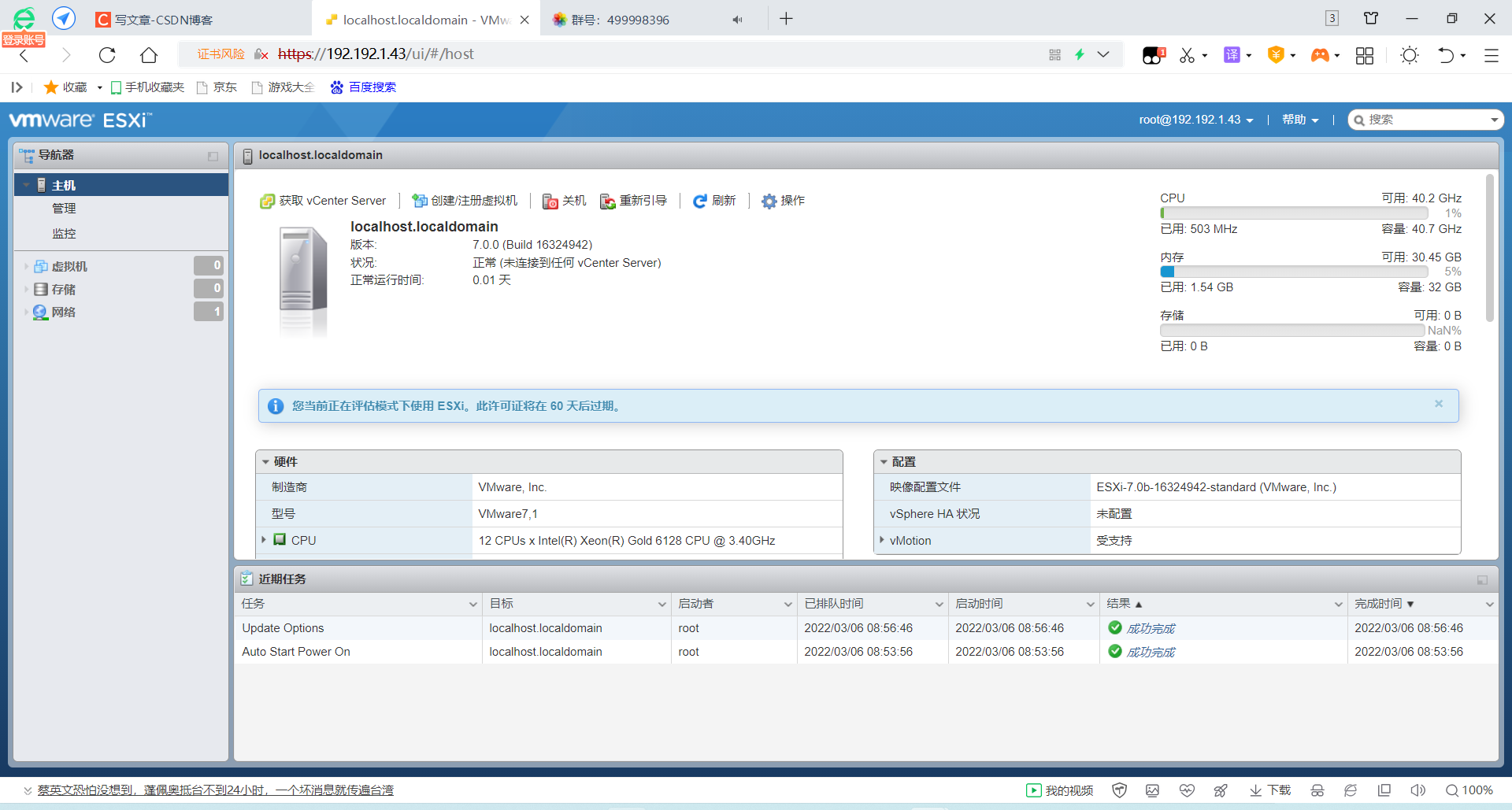Click the VMware ESXi logo

(x=80, y=120)
